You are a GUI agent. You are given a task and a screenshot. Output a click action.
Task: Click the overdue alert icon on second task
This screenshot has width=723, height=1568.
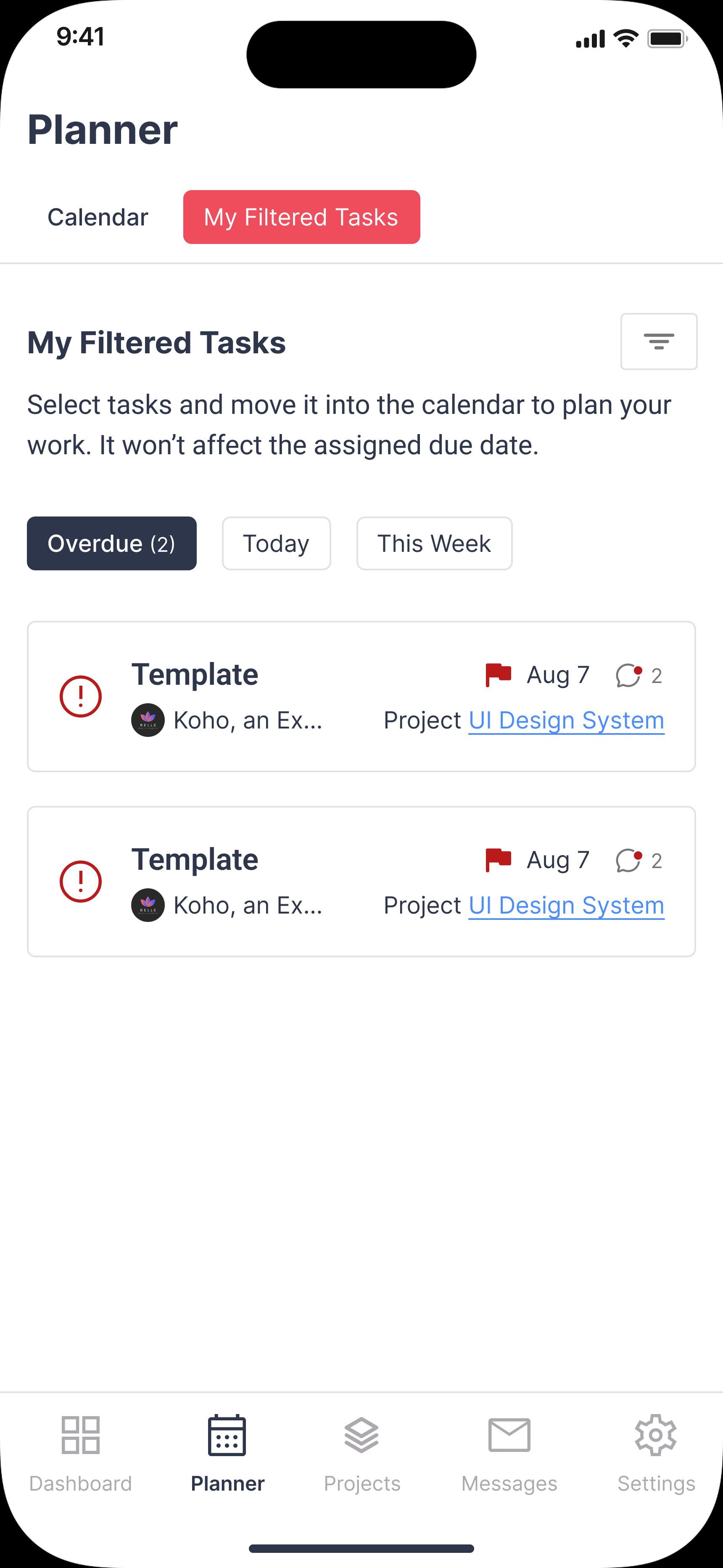coord(80,882)
